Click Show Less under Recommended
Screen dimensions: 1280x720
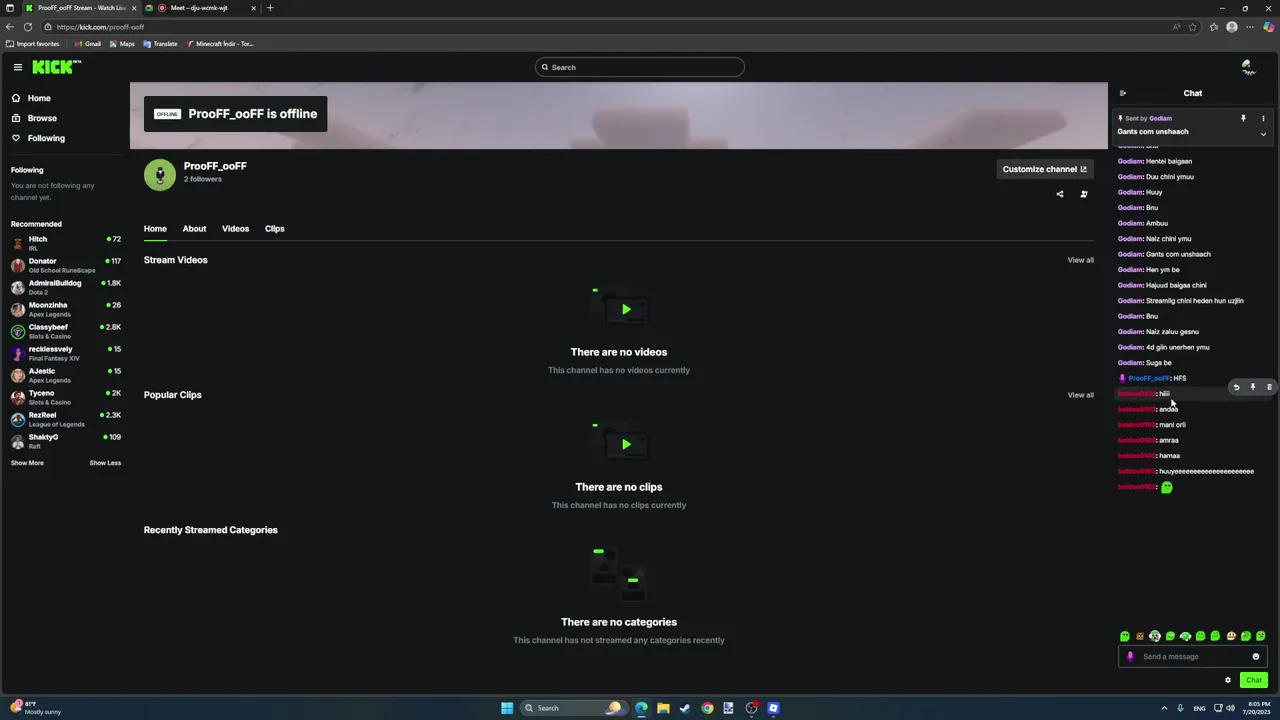105,463
